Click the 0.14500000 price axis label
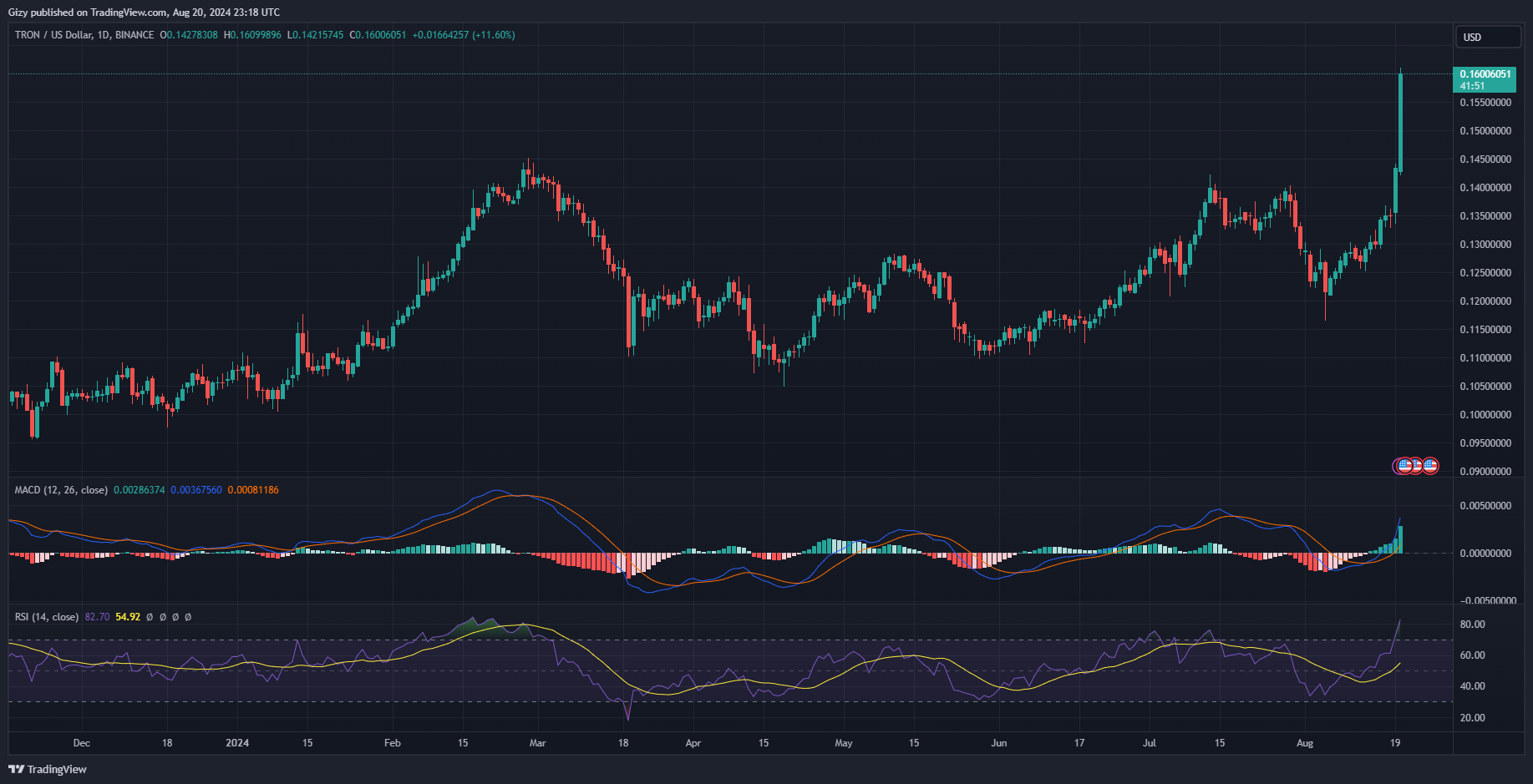Viewport: 1533px width, 784px height. 1485,159
